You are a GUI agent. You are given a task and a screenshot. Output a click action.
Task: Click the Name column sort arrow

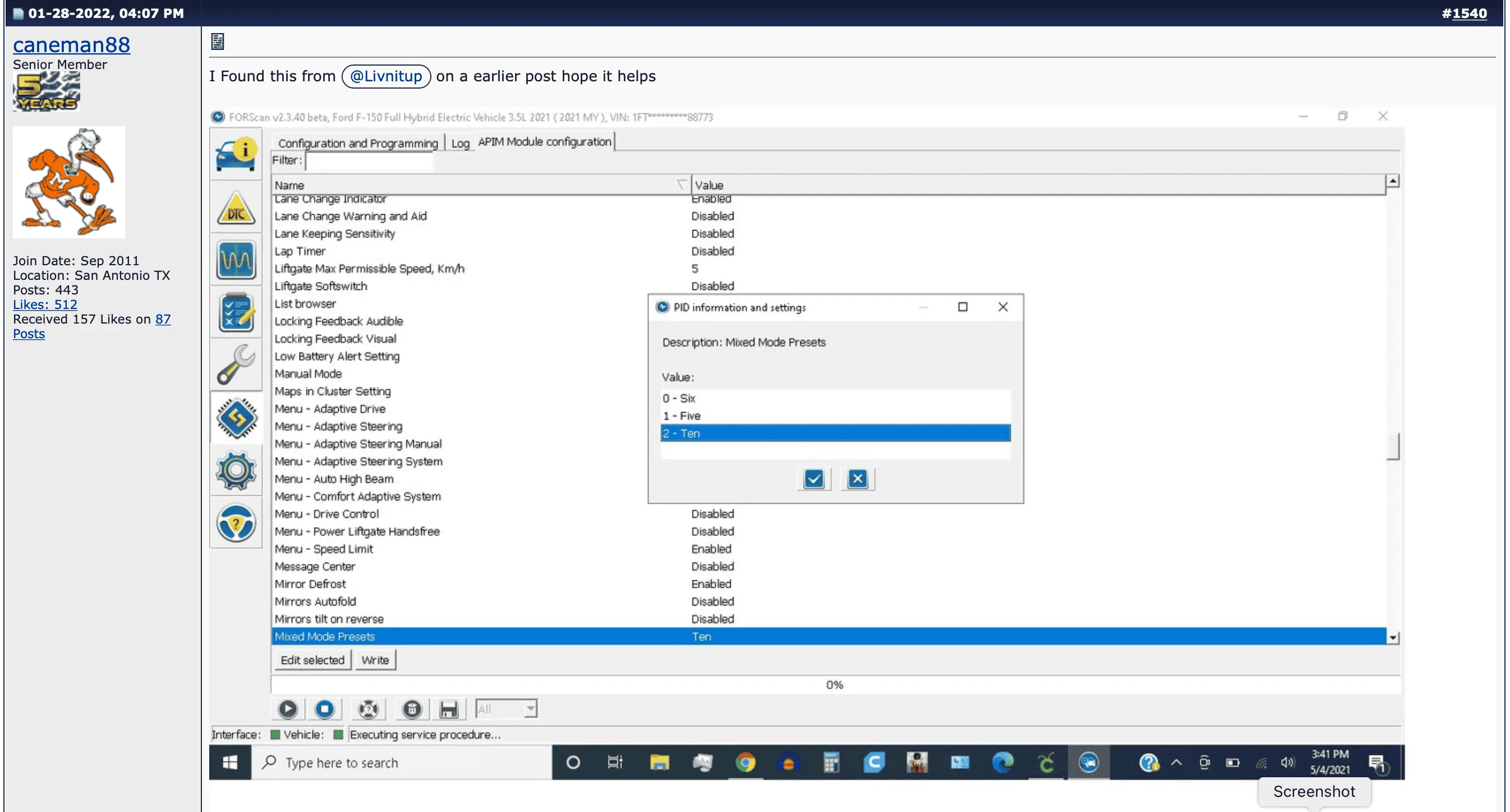click(x=681, y=185)
